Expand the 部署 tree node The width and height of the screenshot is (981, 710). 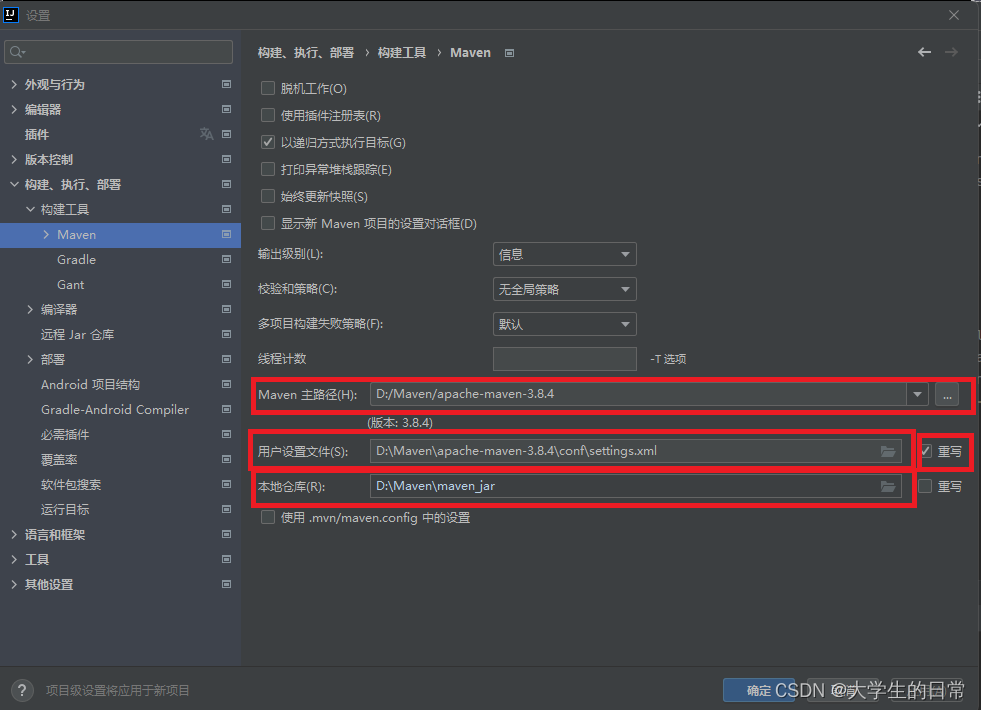[30, 360]
